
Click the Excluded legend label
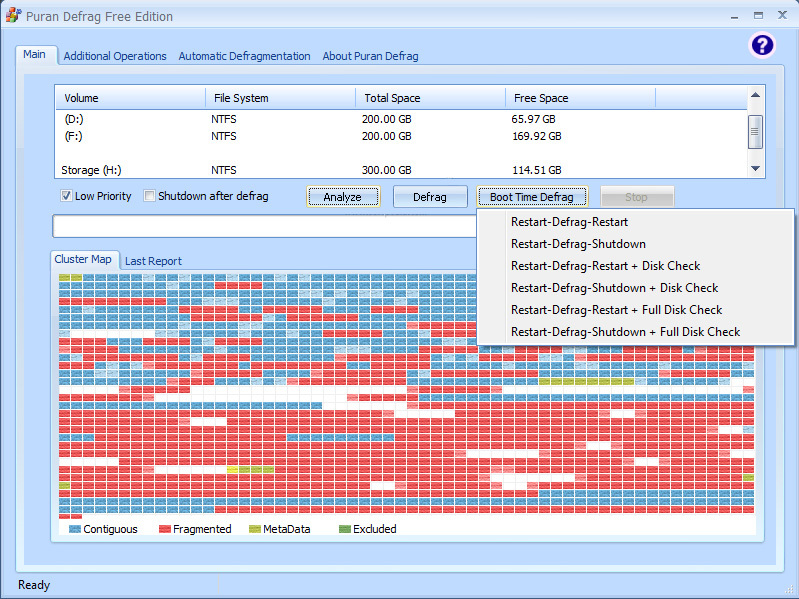(x=375, y=529)
